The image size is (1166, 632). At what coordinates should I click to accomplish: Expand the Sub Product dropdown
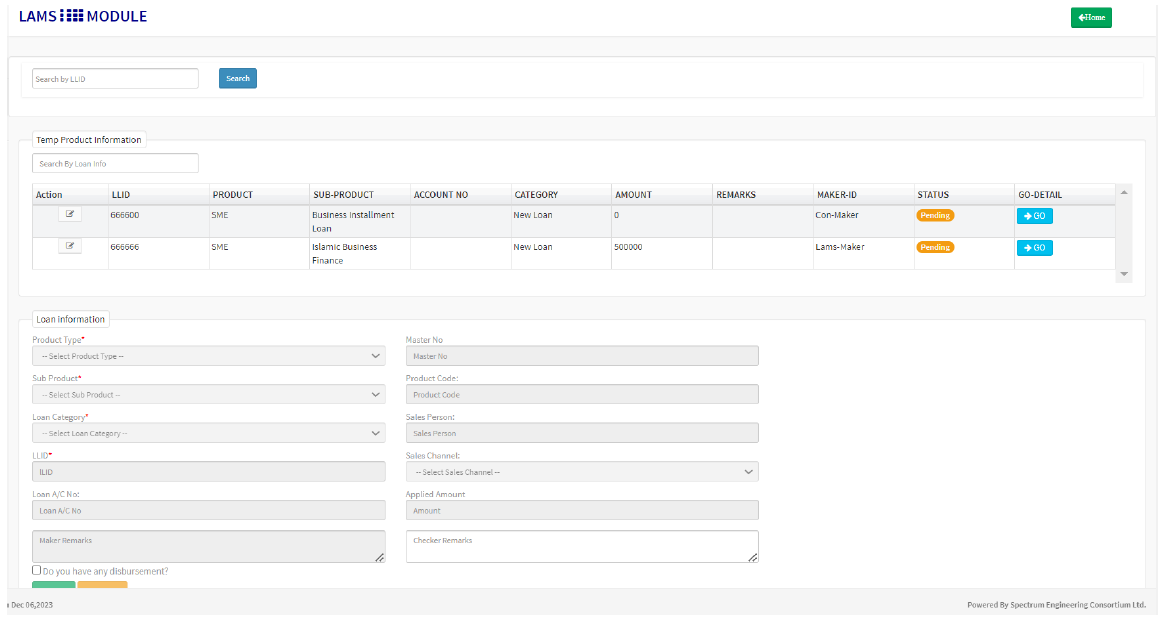(x=208, y=394)
